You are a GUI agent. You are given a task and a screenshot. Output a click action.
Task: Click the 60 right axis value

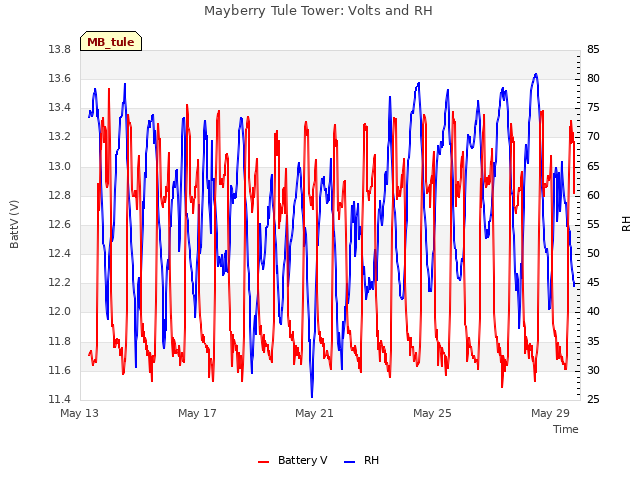coord(593,196)
